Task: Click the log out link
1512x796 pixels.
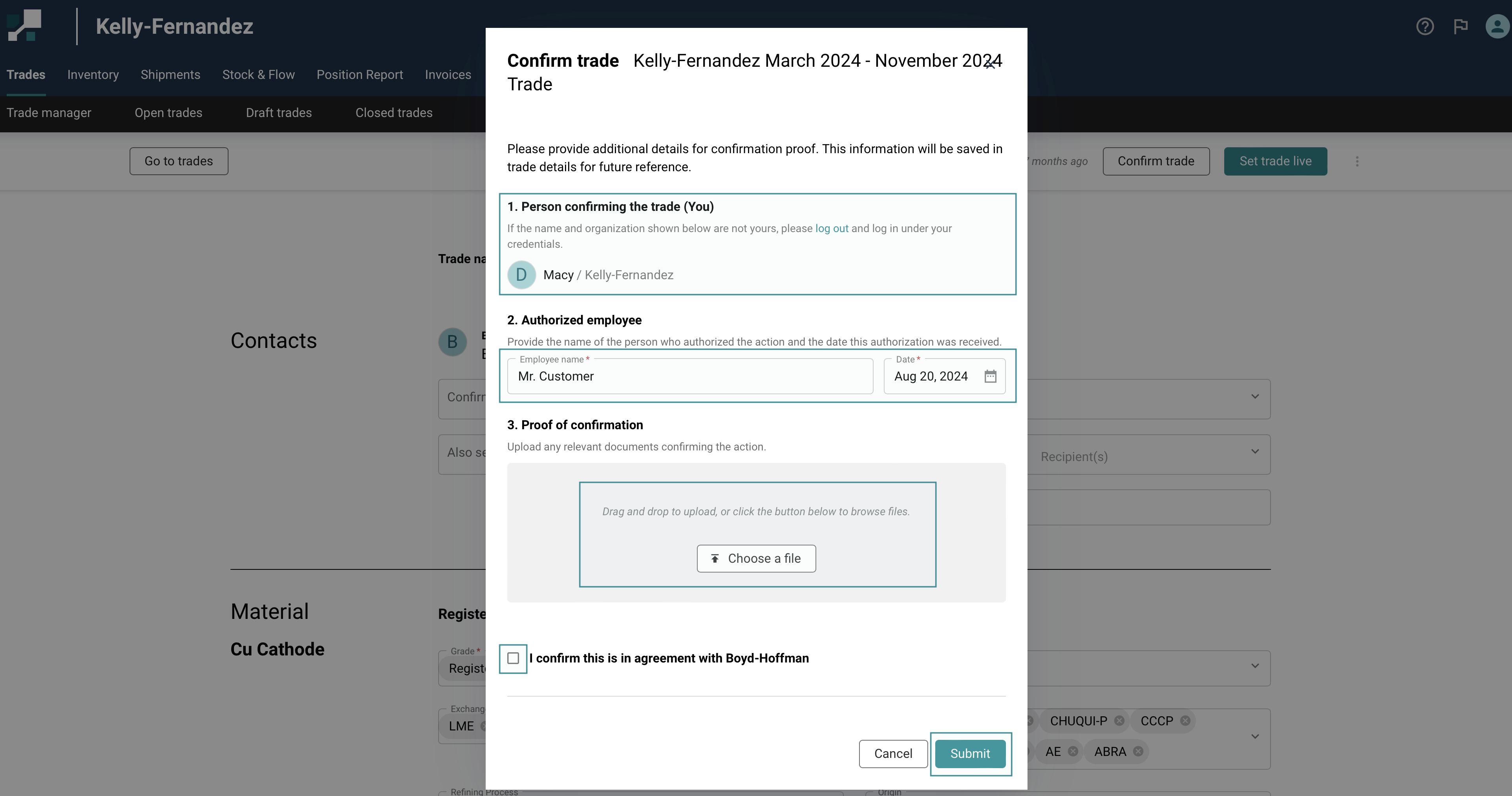Action: [x=832, y=228]
